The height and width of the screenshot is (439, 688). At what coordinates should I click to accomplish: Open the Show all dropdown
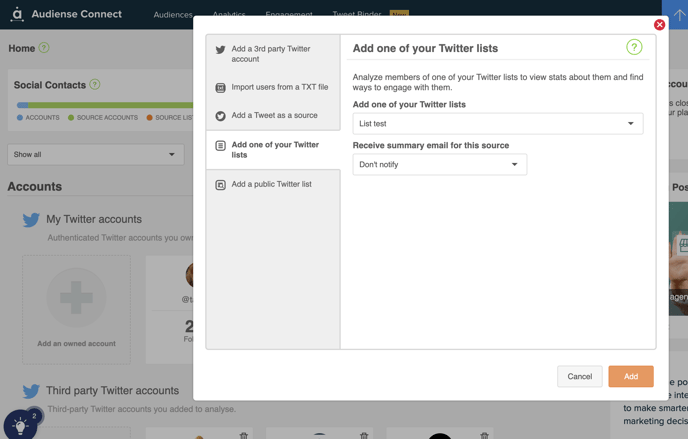pyautogui.click(x=96, y=154)
